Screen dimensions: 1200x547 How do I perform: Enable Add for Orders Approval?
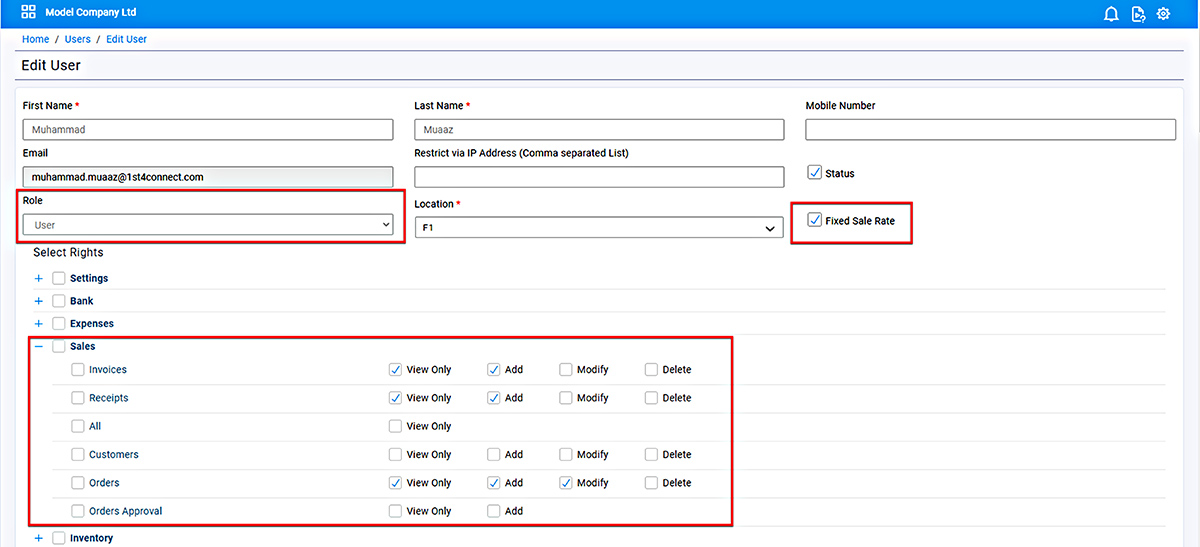494,511
